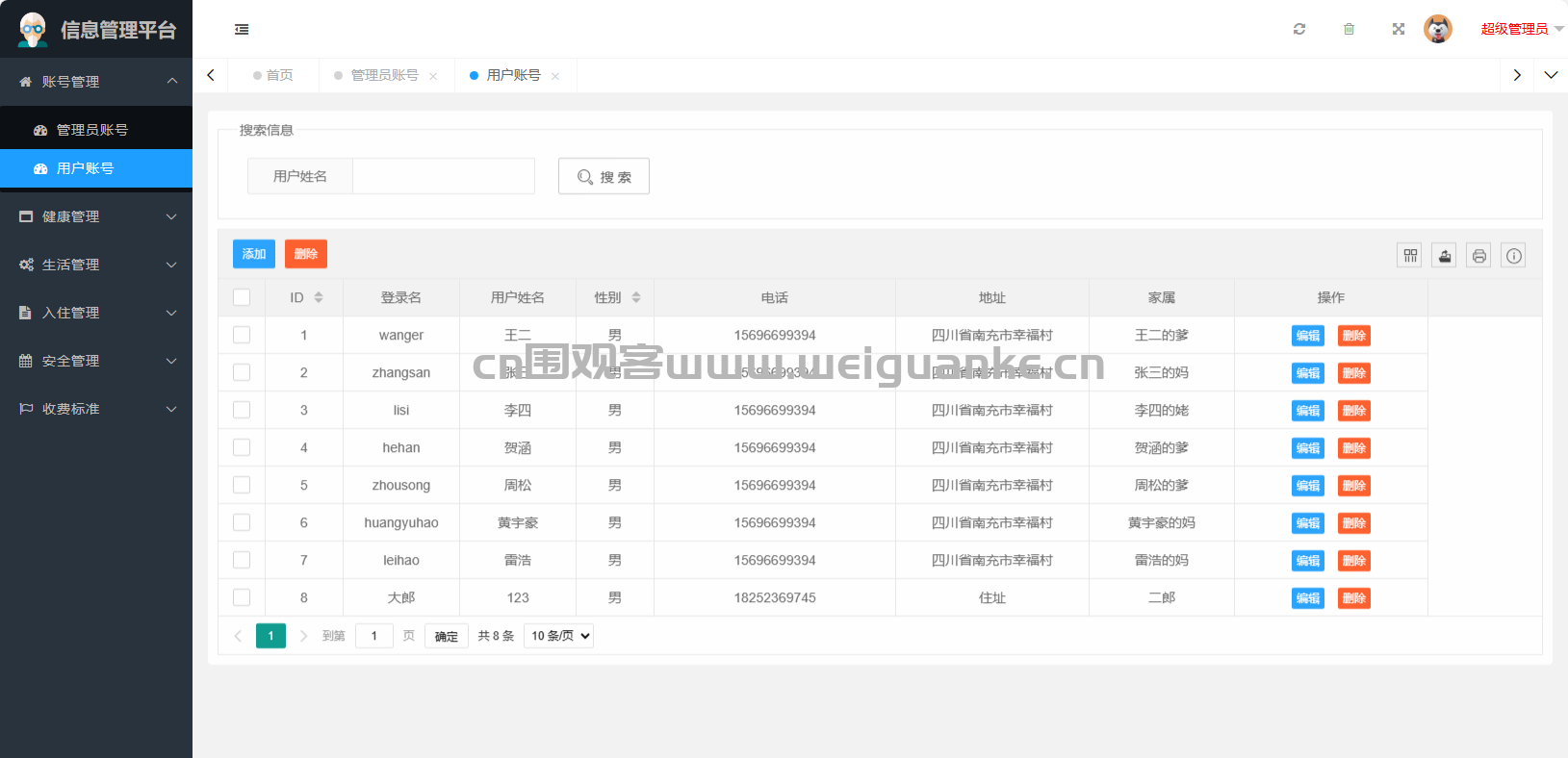Expand the 安全管理 sidebar menu

coord(96,361)
